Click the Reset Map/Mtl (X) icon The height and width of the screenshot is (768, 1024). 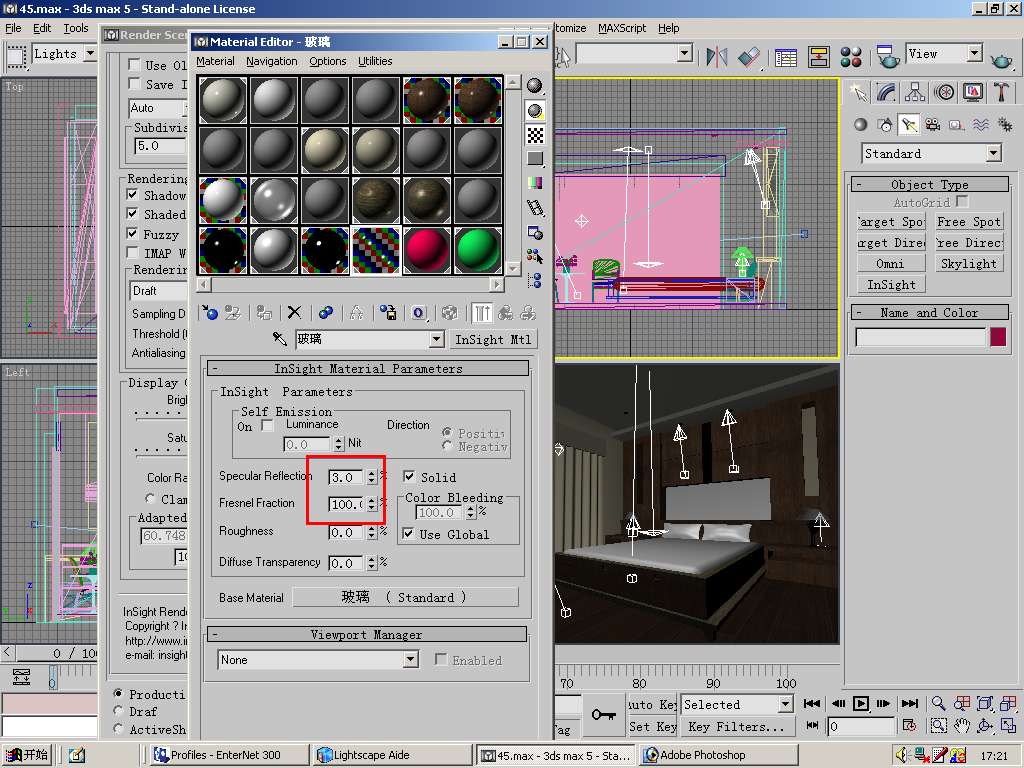point(294,313)
